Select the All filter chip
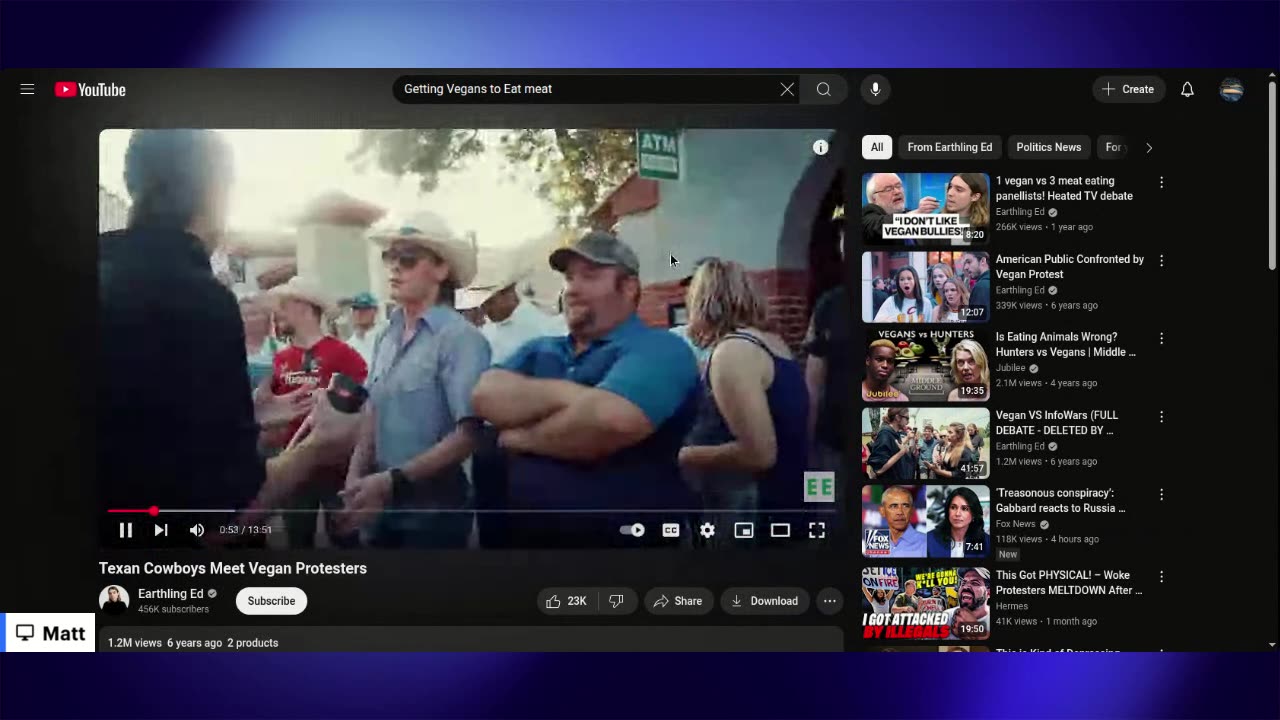 (x=877, y=147)
